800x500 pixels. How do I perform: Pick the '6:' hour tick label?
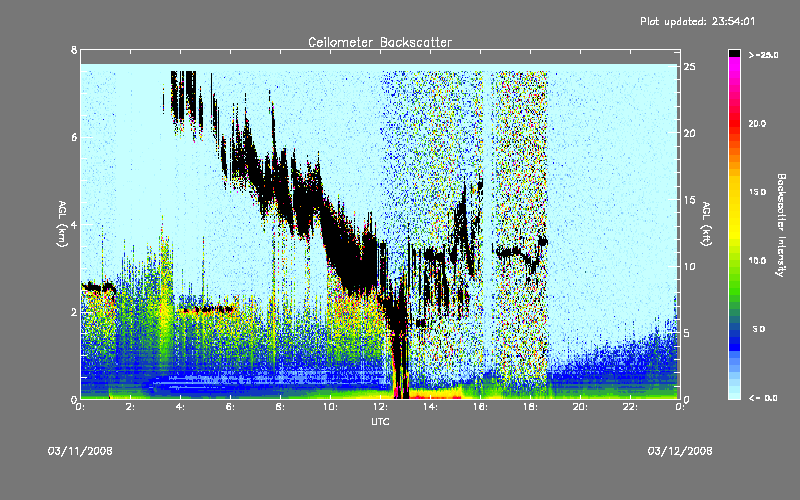(x=231, y=407)
